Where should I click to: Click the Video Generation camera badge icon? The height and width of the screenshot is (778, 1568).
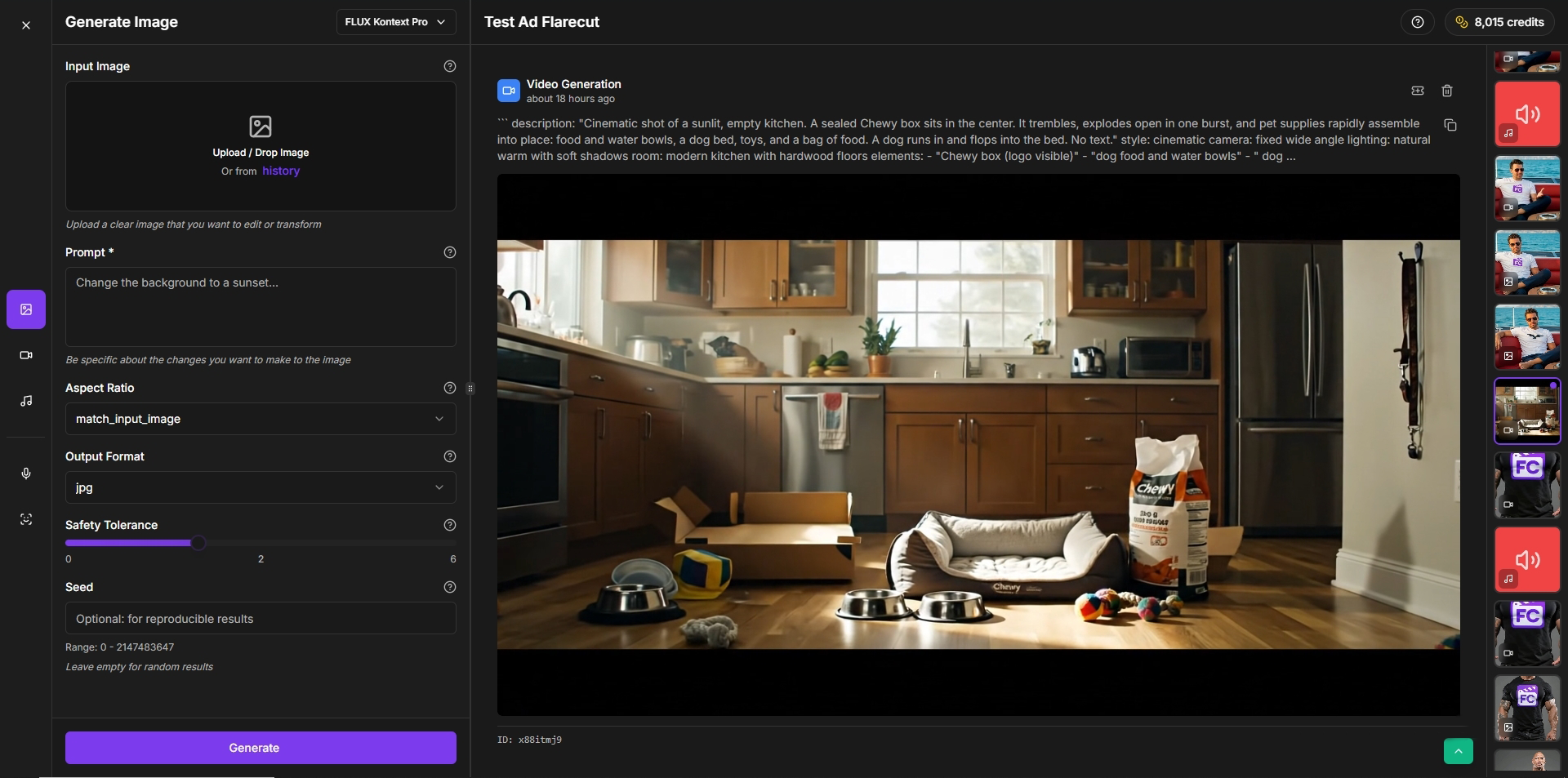pyautogui.click(x=509, y=91)
